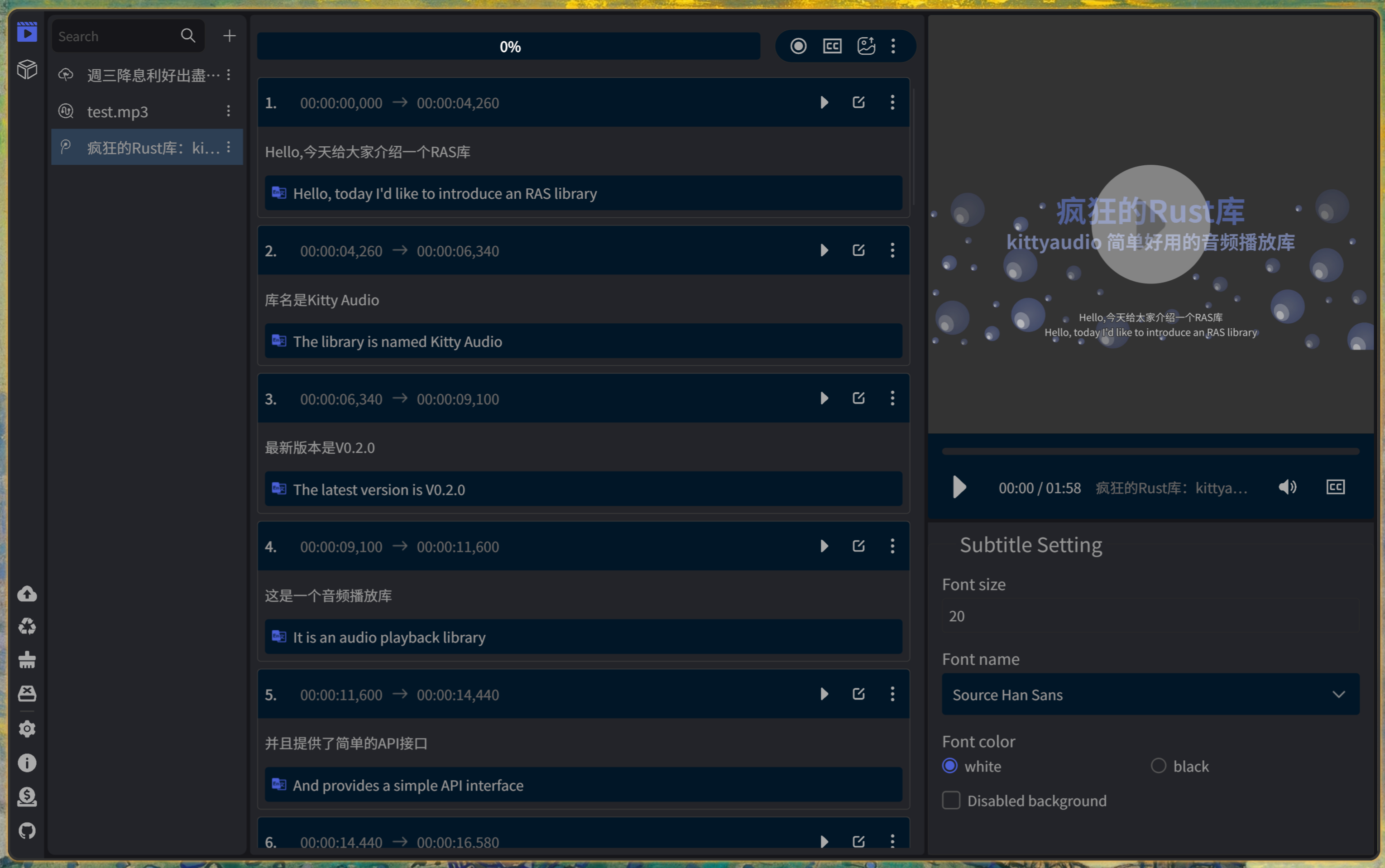Image resolution: width=1385 pixels, height=868 pixels.
Task: Click the info icon in the left sidebar
Action: 27,763
